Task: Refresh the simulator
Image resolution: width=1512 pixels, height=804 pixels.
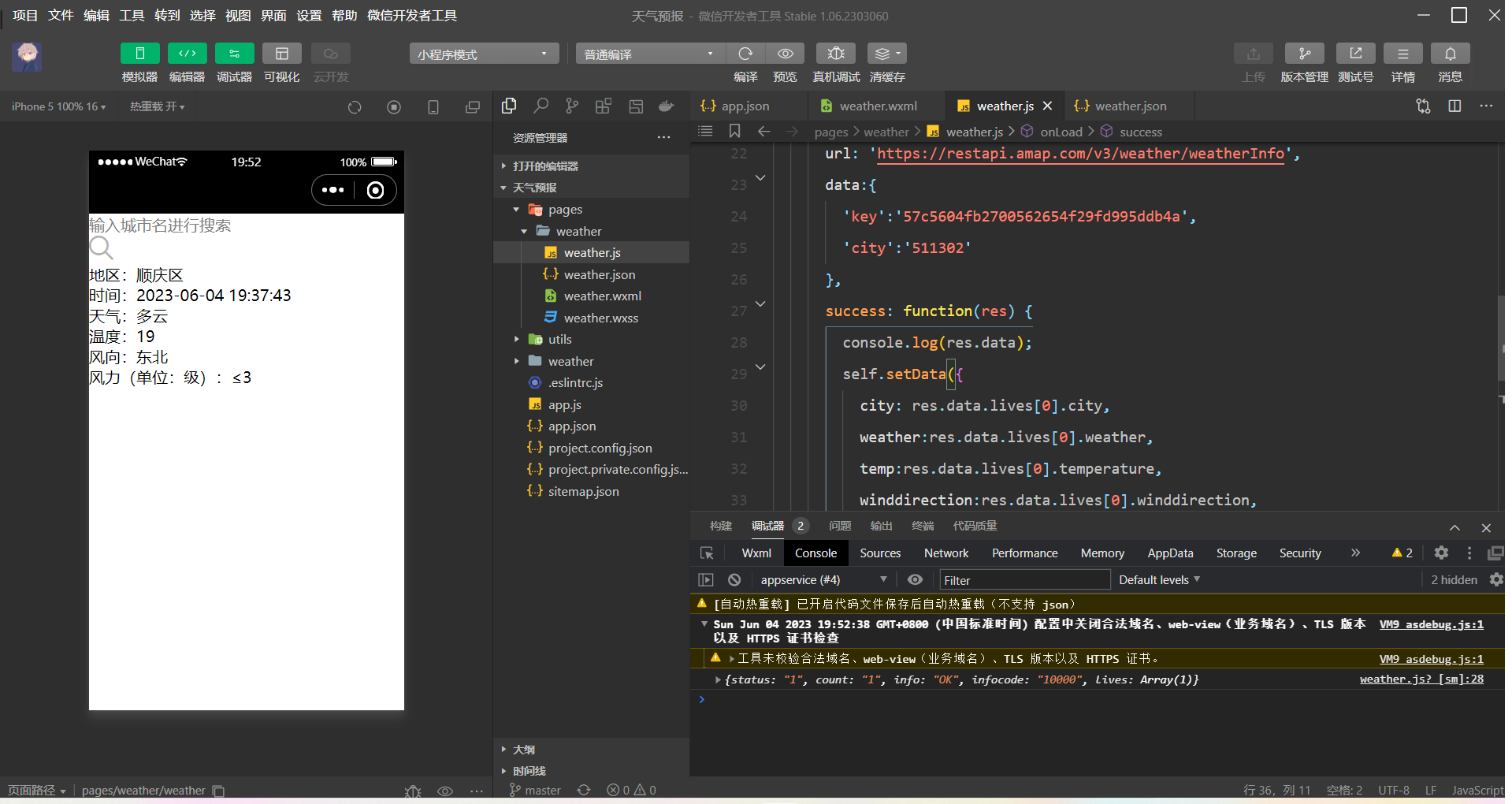Action: pyautogui.click(x=355, y=107)
